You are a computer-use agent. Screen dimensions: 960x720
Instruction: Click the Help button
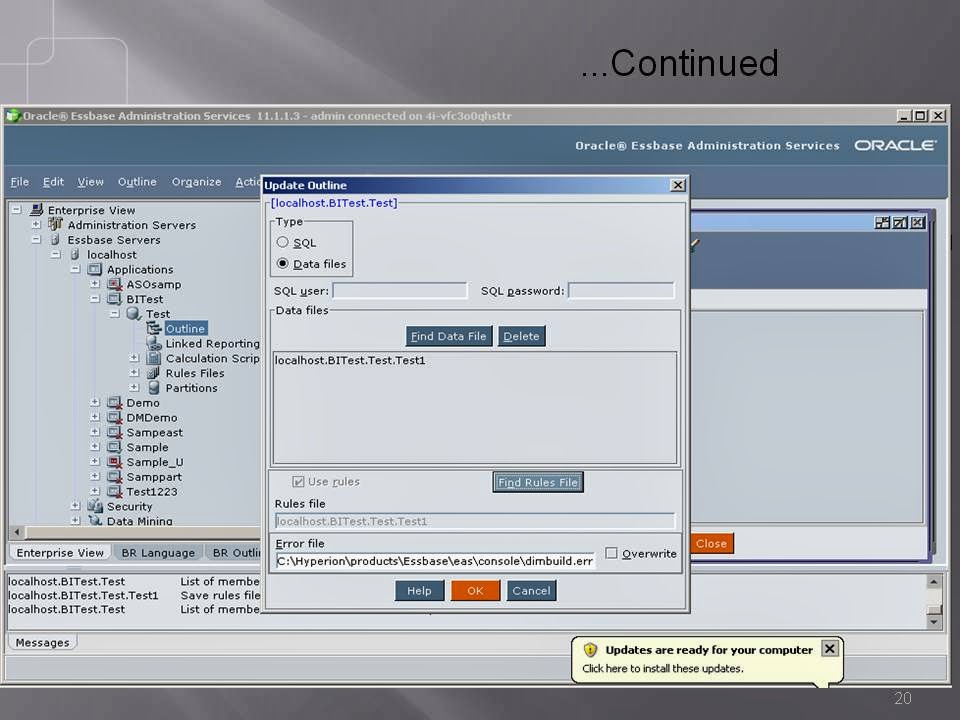pyautogui.click(x=419, y=591)
